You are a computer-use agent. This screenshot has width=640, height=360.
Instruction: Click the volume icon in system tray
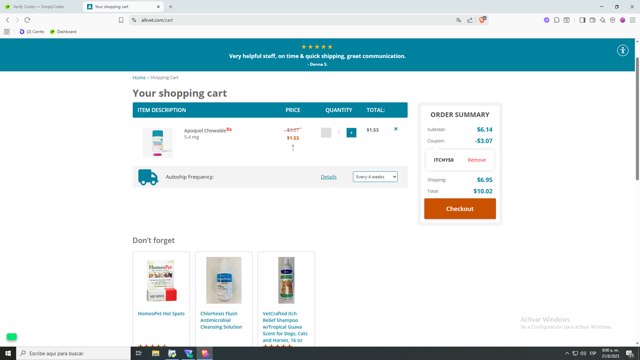[583, 353]
